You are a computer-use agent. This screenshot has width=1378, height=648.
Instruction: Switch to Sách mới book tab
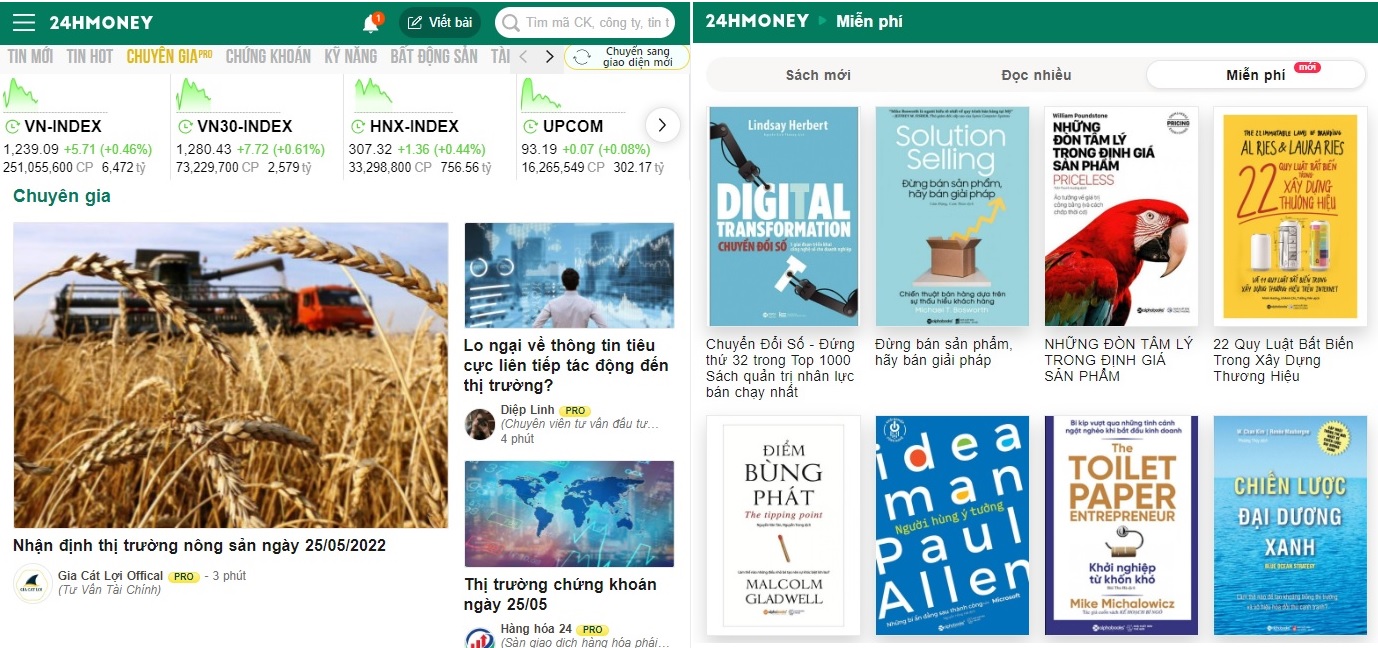pyautogui.click(x=818, y=75)
